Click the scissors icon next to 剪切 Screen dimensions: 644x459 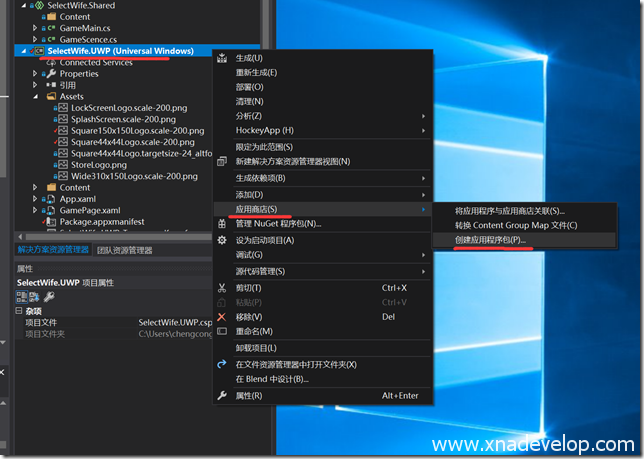[222, 288]
